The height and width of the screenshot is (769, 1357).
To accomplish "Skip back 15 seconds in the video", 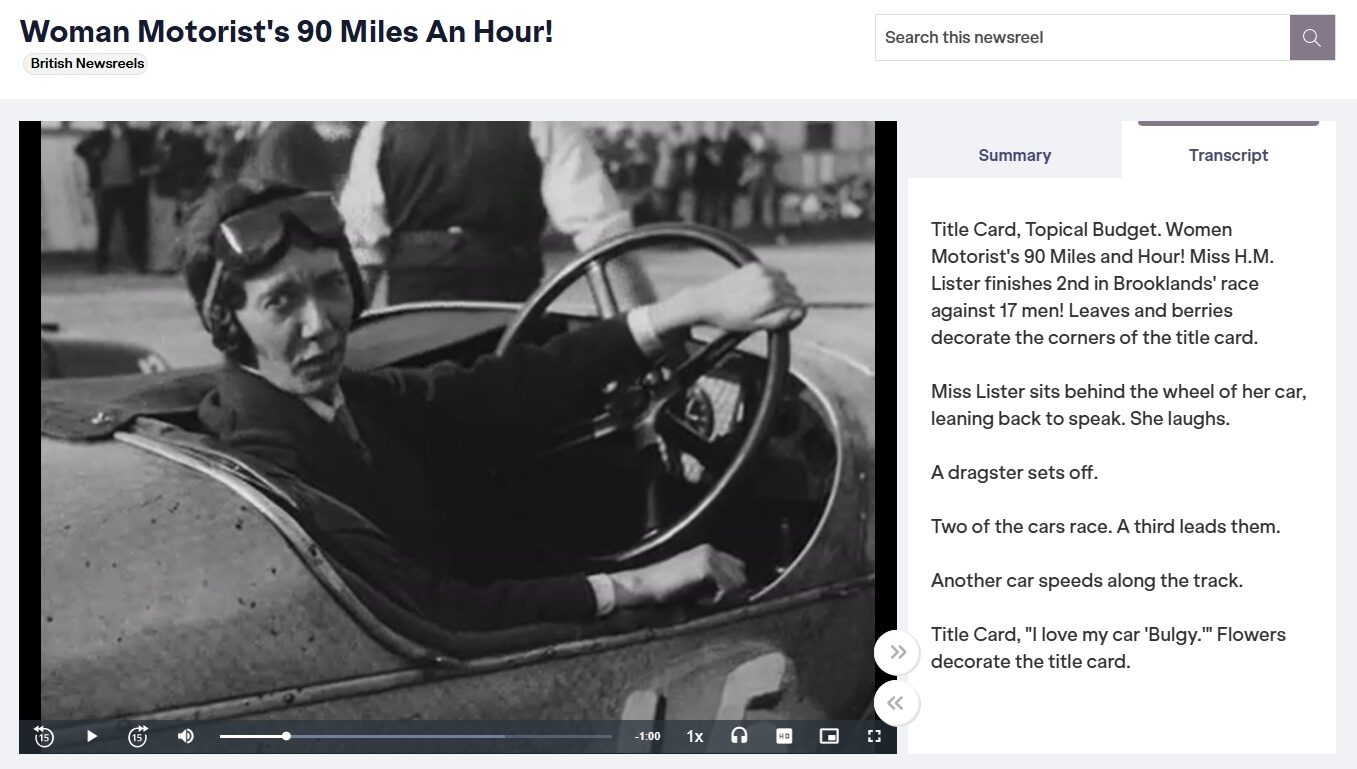I will pos(44,736).
